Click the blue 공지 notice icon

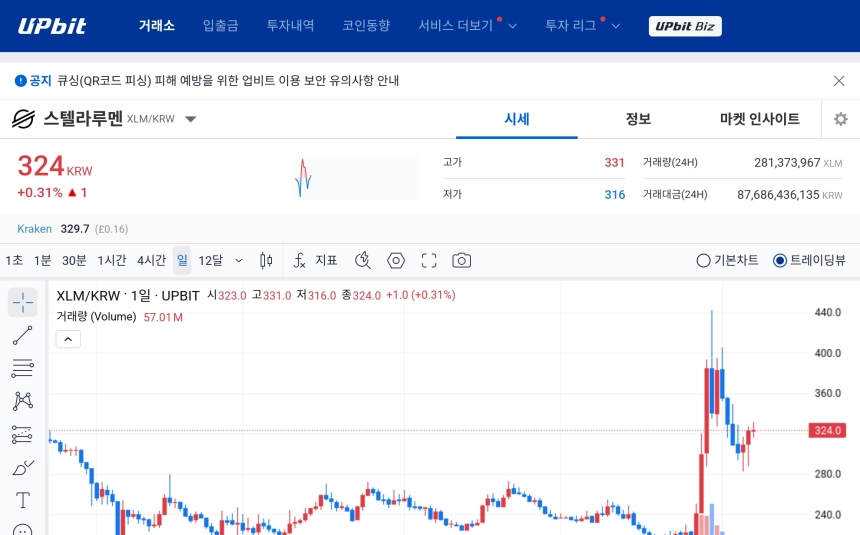(20, 81)
